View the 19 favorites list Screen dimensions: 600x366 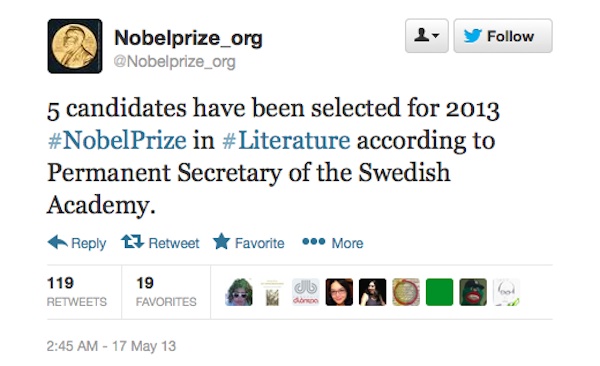166,292
